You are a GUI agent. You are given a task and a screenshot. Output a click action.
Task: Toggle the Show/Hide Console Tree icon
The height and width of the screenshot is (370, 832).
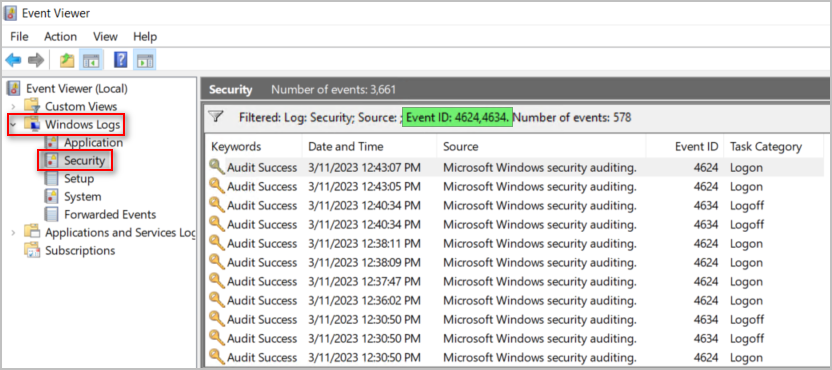[x=90, y=61]
